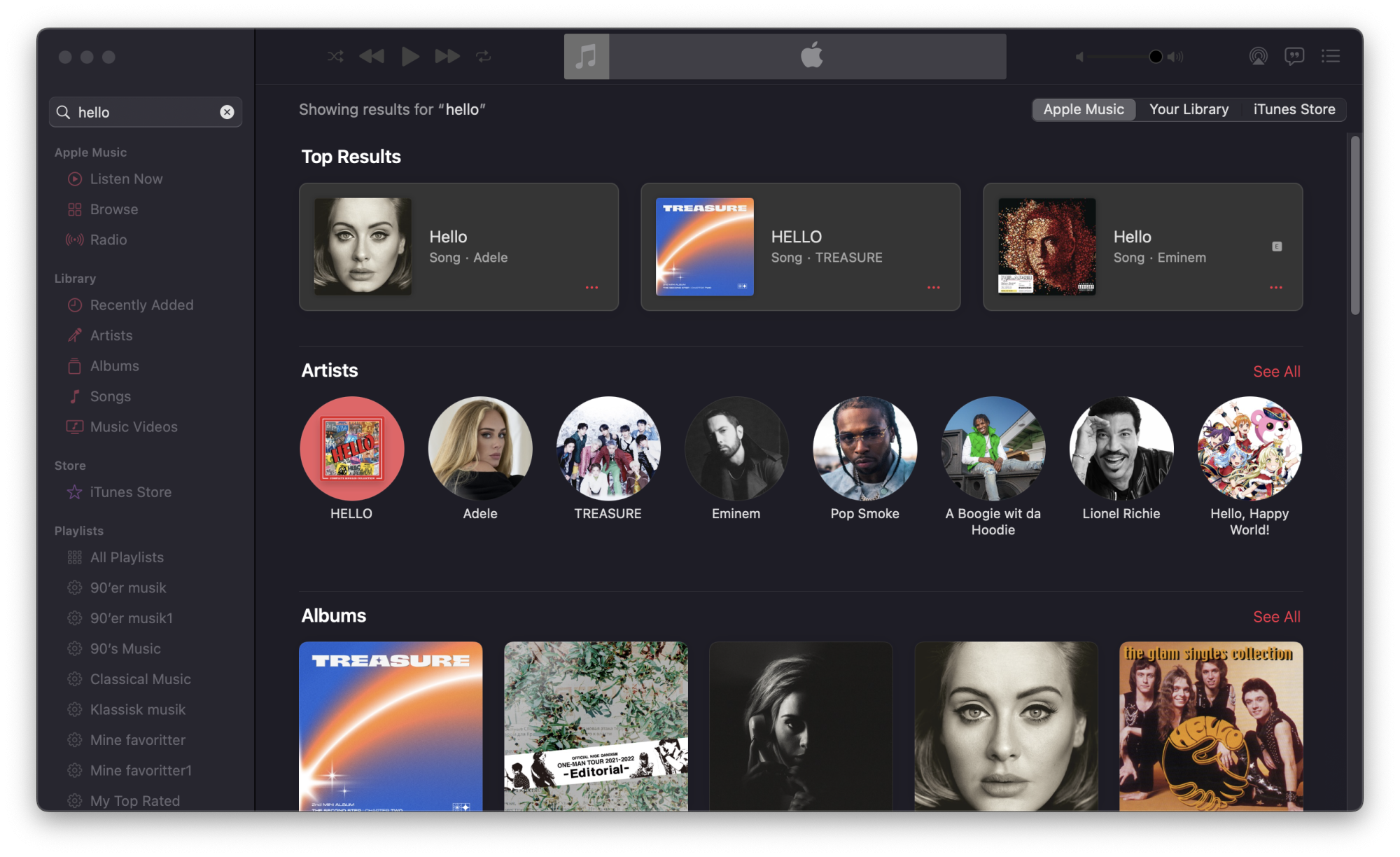
Task: Click the search magnifier icon
Action: point(63,112)
